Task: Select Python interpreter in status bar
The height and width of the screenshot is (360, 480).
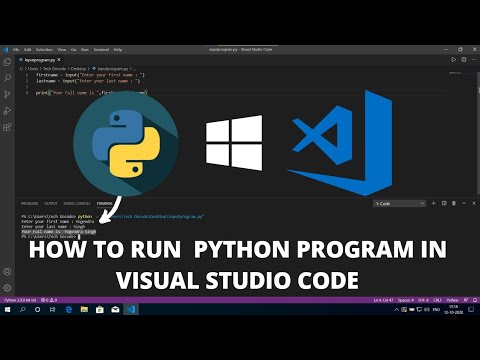Action: [20, 300]
